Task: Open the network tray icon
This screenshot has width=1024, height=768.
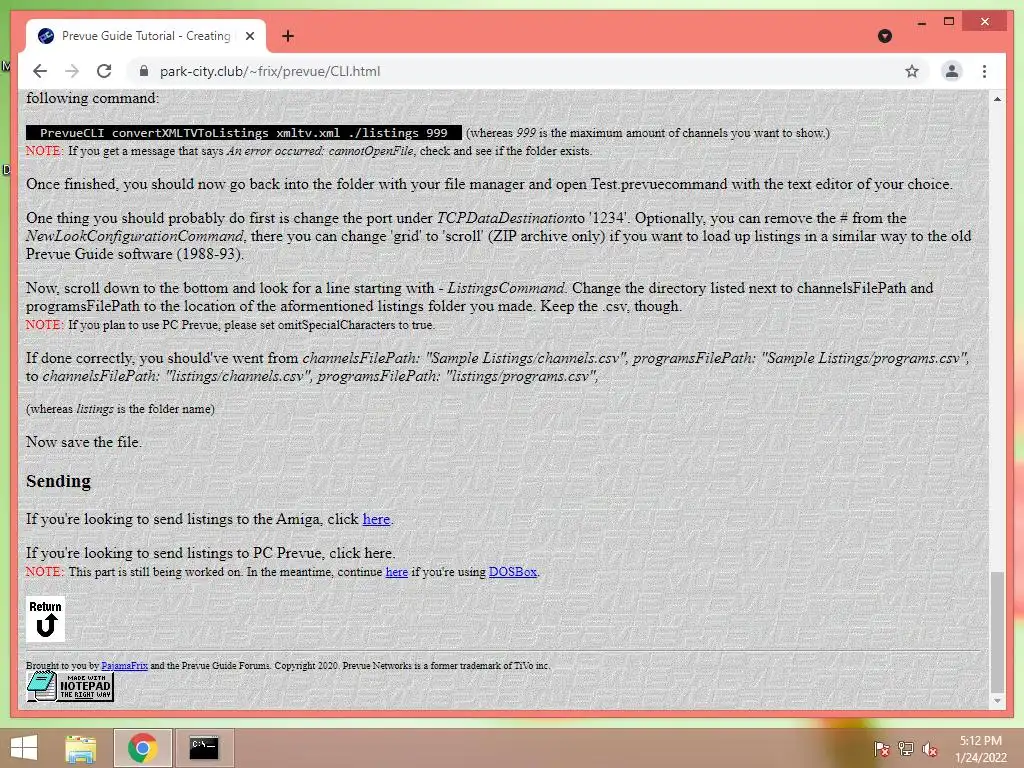Action: (906, 749)
